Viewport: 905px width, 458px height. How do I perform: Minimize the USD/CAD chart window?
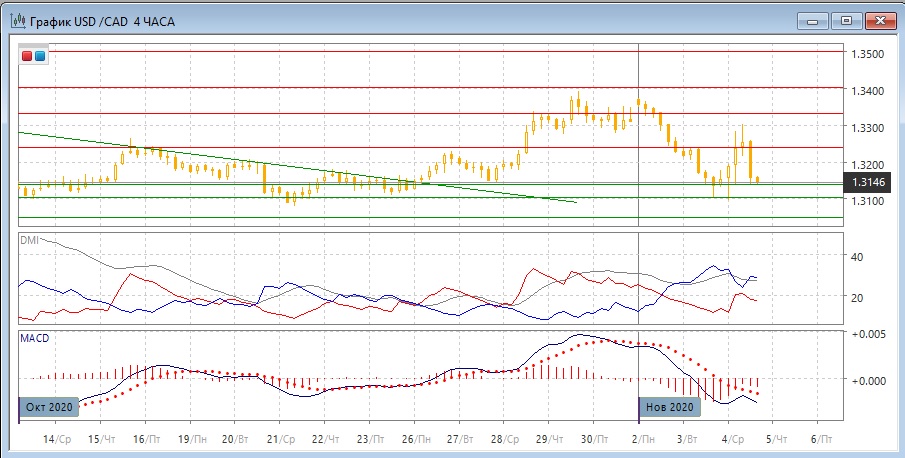pyautogui.click(x=813, y=19)
